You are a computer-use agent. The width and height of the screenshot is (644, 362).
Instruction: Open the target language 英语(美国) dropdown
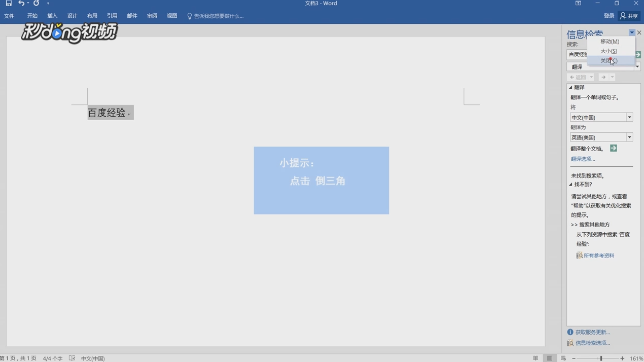click(x=629, y=137)
